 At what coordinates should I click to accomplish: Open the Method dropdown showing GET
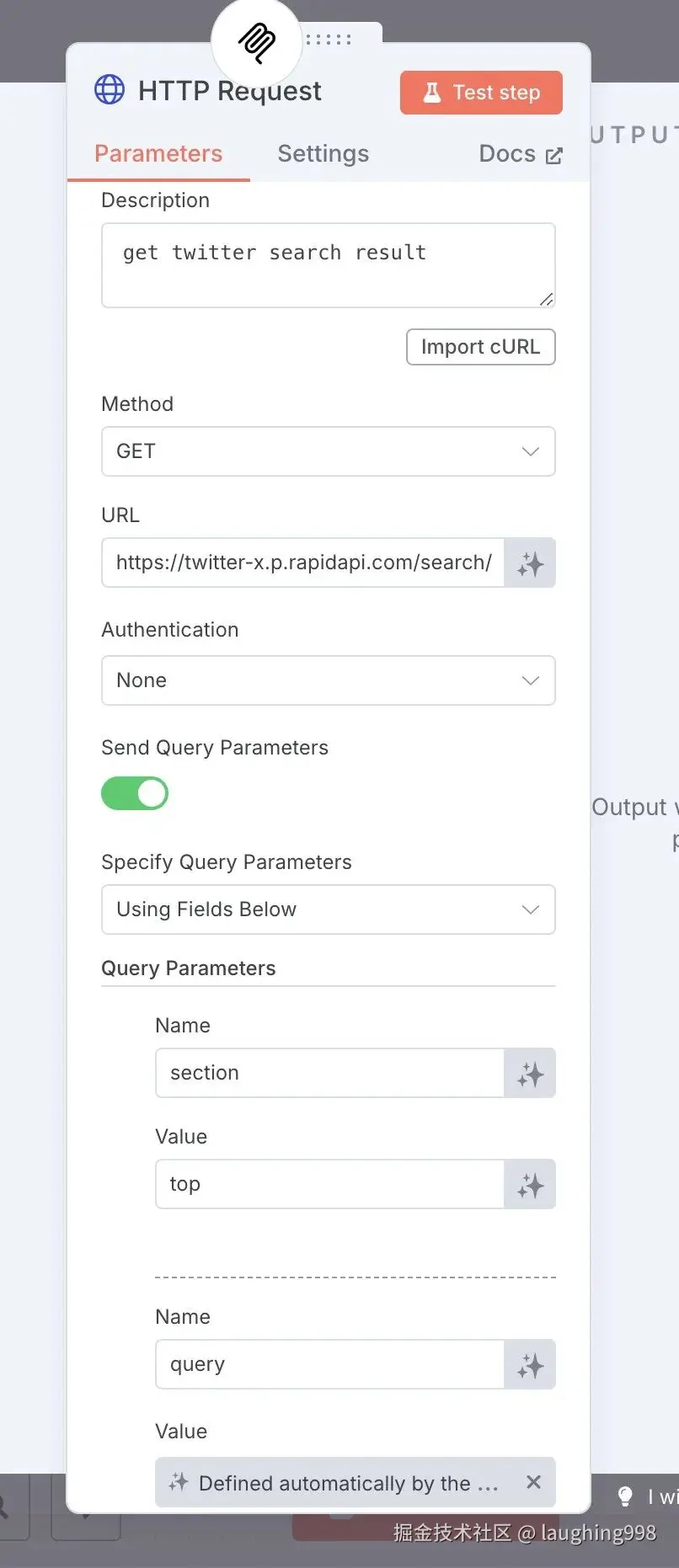pyautogui.click(x=328, y=451)
